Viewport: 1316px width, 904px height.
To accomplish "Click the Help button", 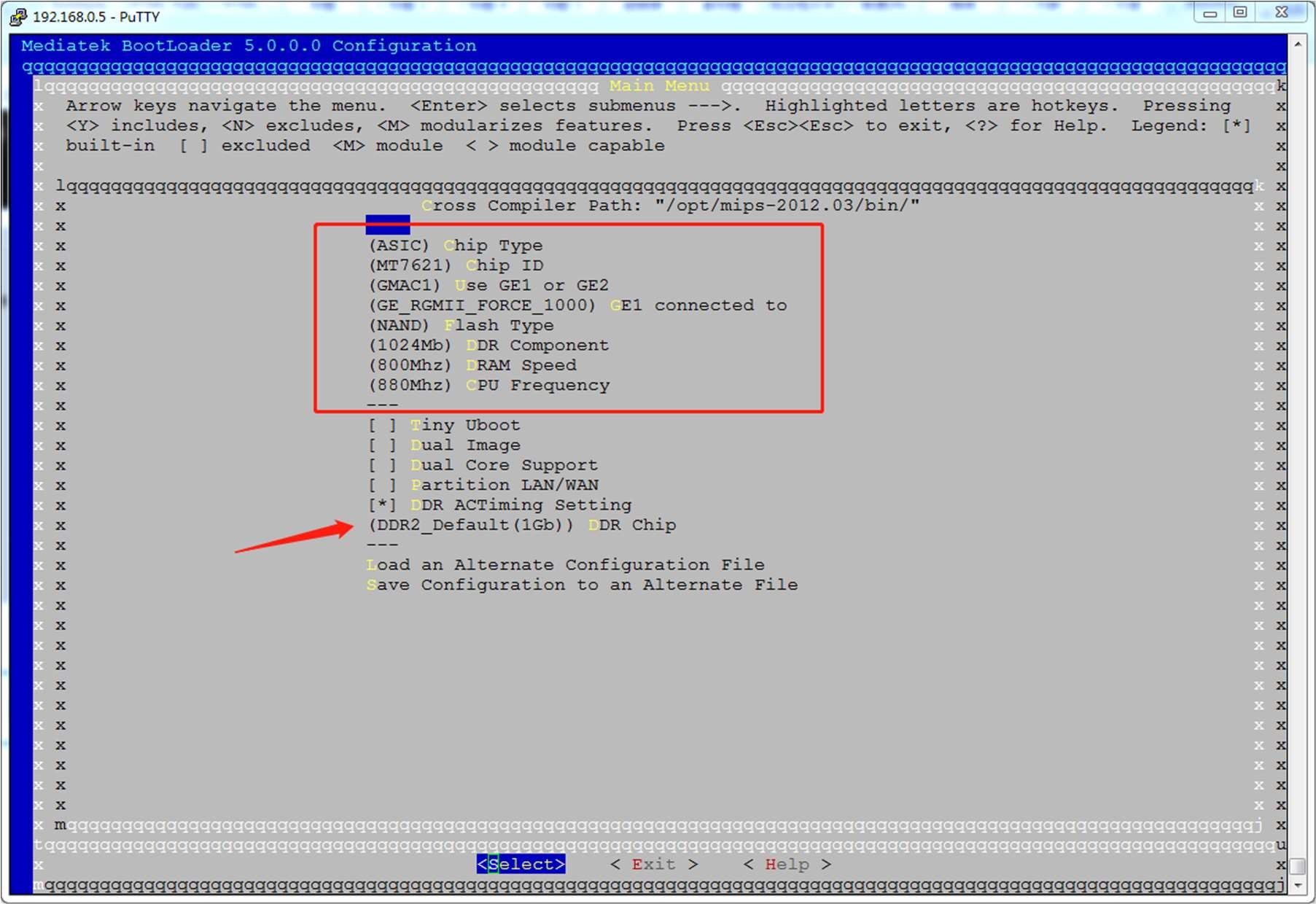I will click(x=787, y=864).
